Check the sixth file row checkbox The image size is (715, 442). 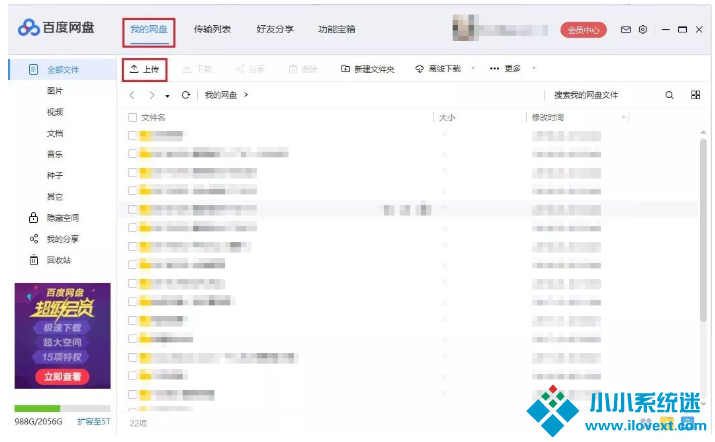tap(132, 228)
